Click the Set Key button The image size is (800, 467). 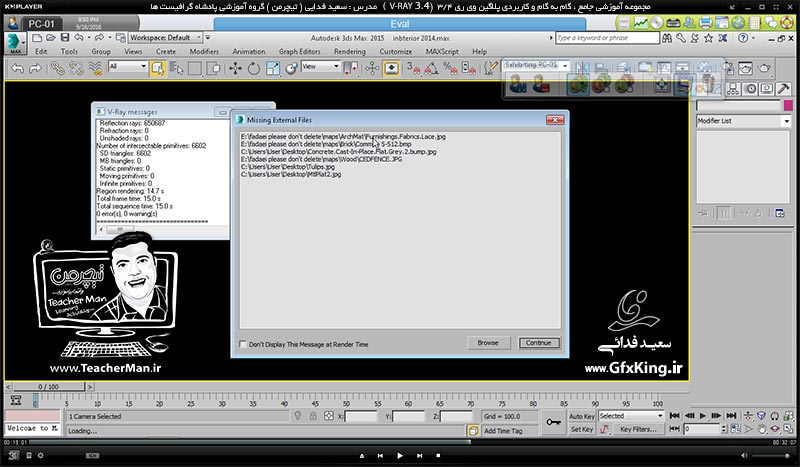click(581, 429)
